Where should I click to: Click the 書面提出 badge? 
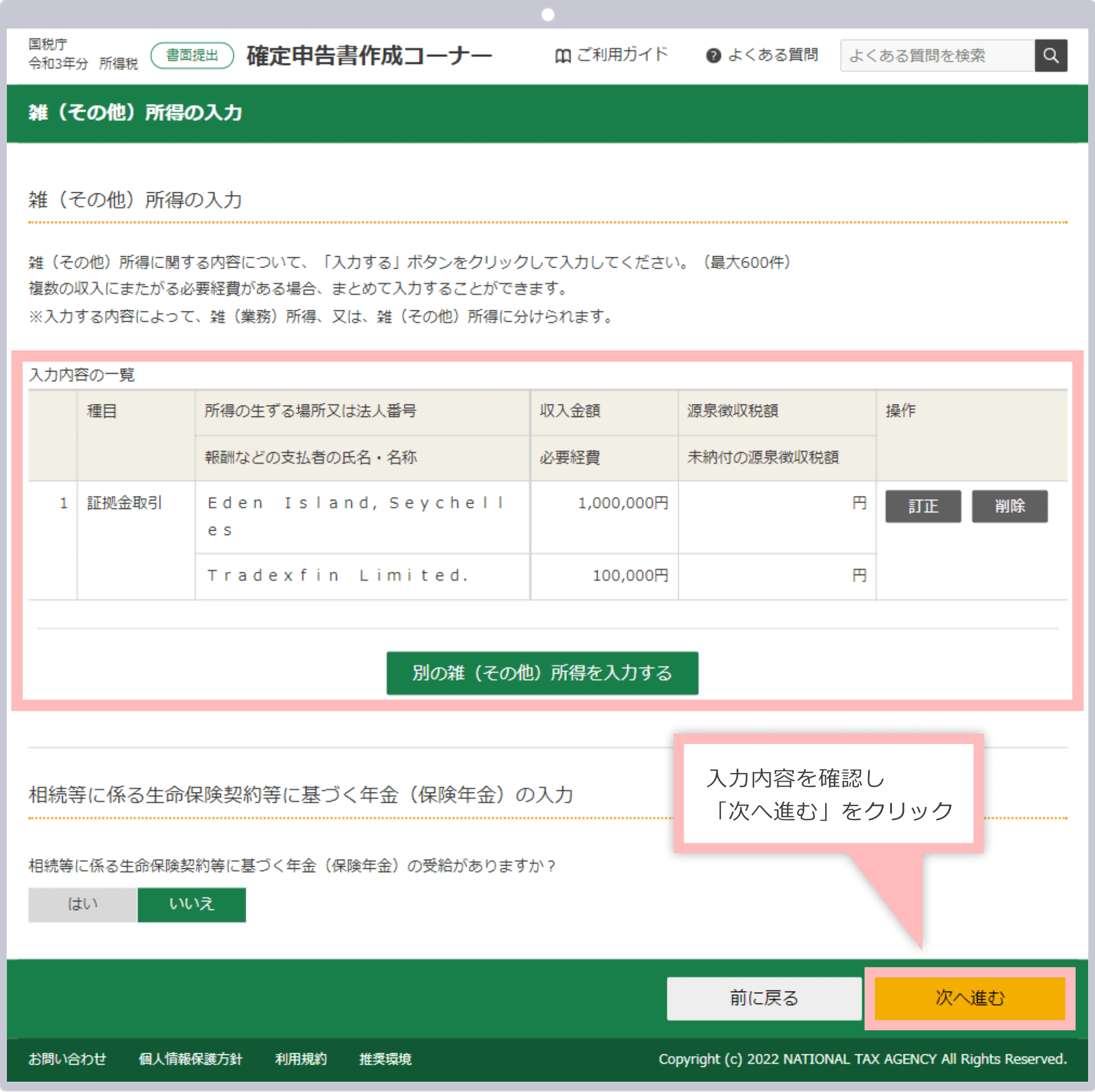192,55
